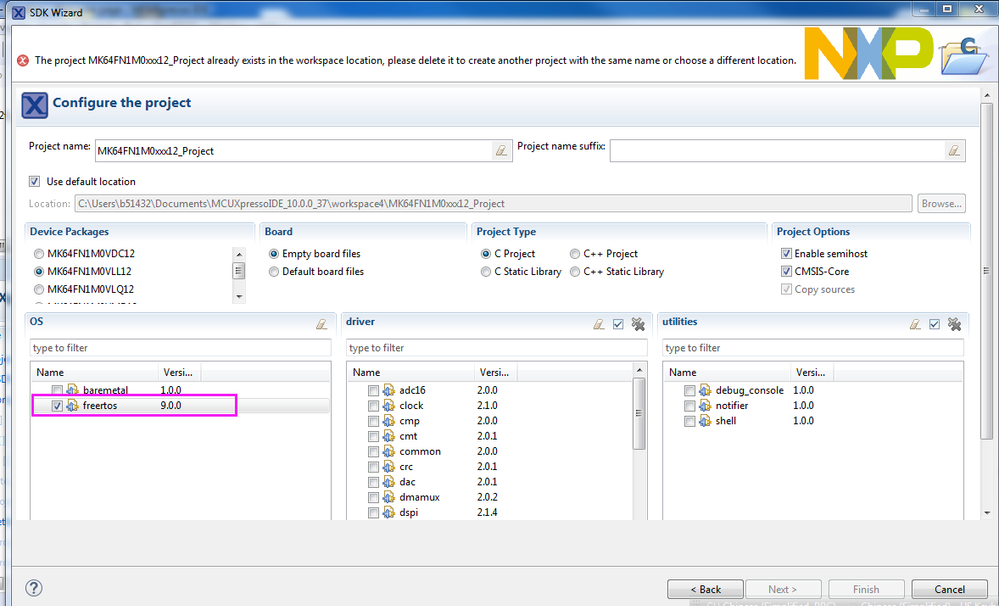
Task: Deselect all utilities with the X icon
Action: 954,324
